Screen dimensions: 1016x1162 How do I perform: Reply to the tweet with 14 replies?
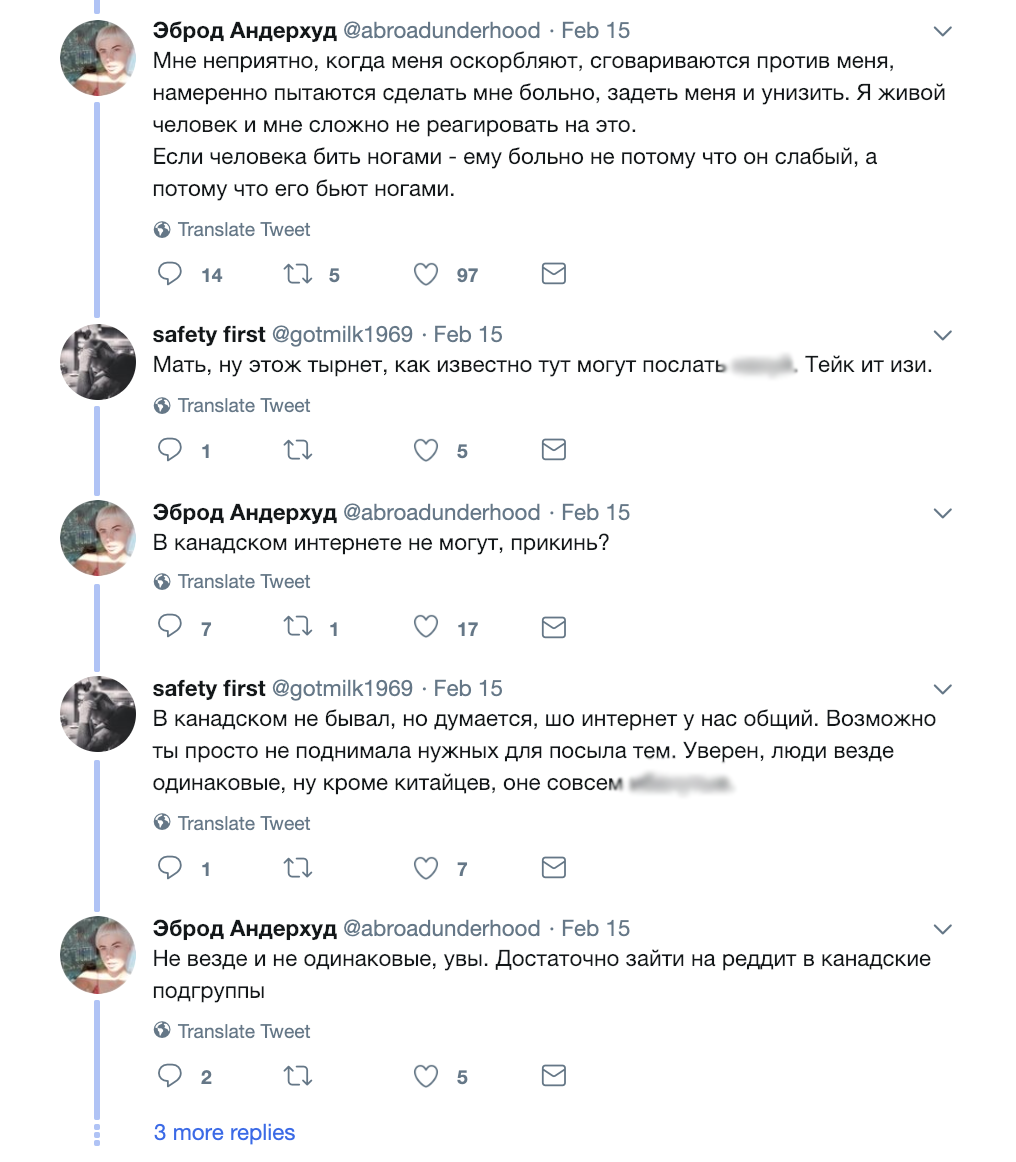[170, 274]
